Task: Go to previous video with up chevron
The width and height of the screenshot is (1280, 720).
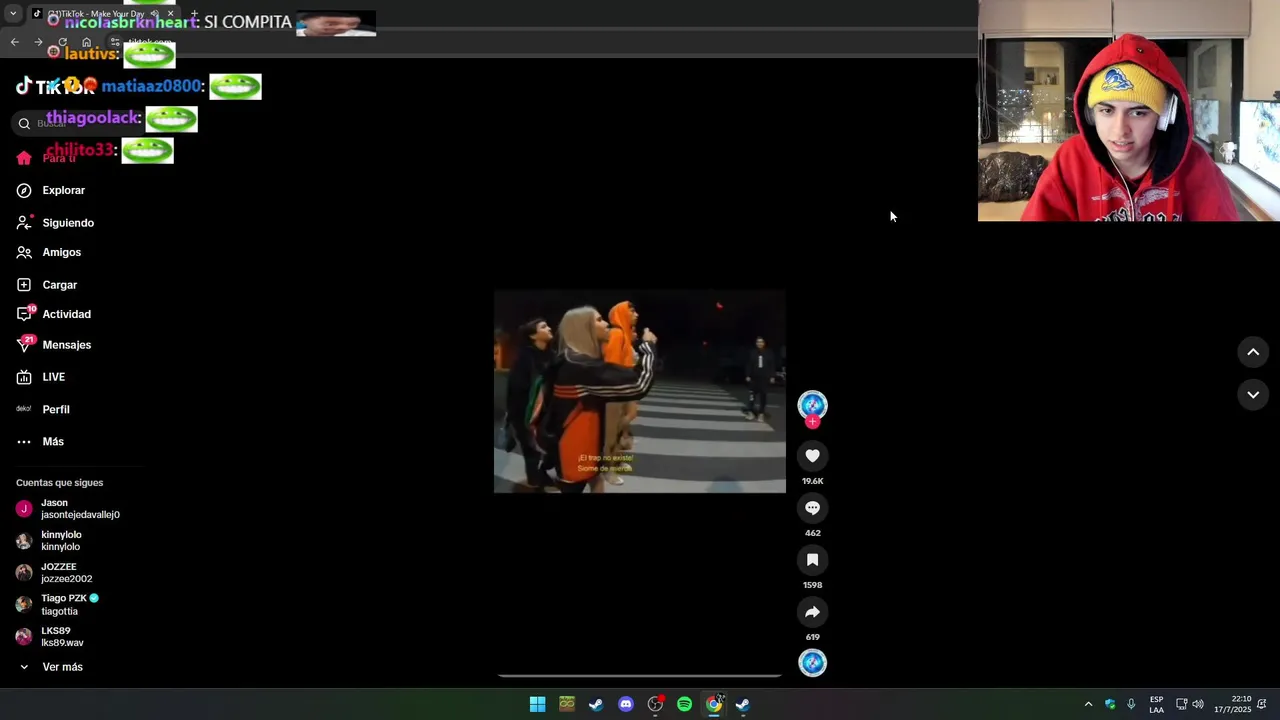Action: [1253, 352]
